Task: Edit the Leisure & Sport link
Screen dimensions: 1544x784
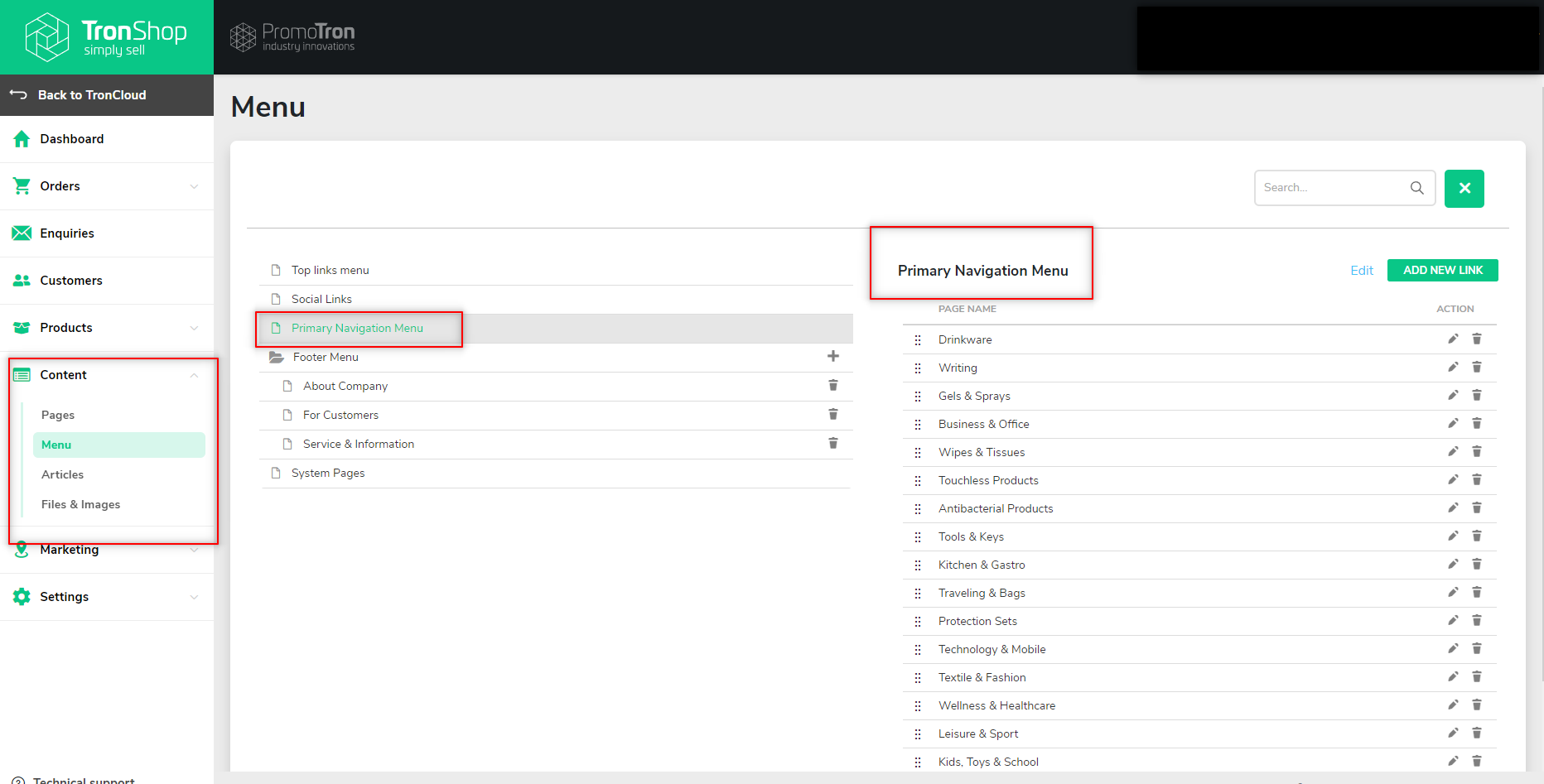Action: 1453,733
